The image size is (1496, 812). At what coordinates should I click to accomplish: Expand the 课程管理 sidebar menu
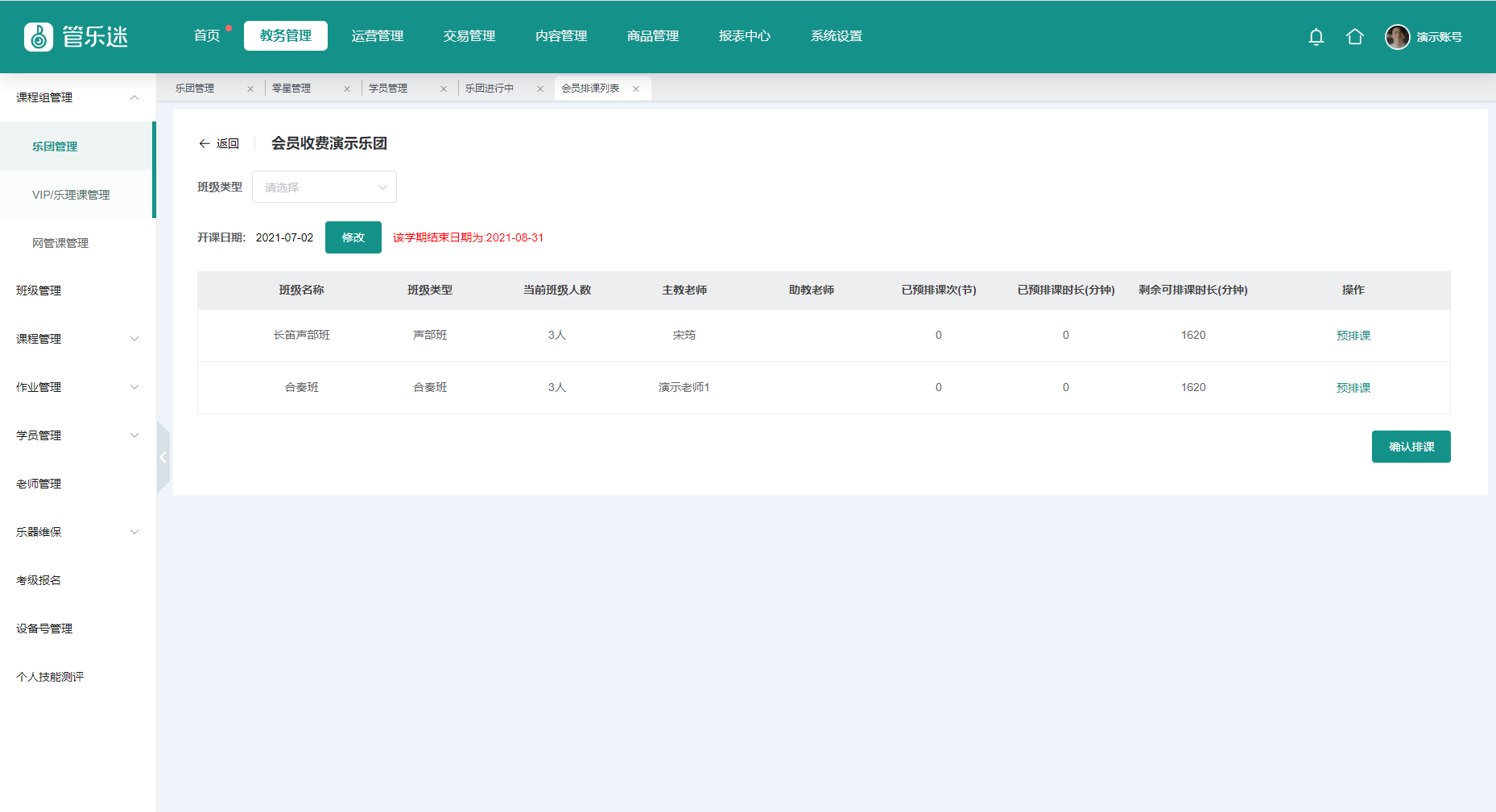click(x=134, y=339)
